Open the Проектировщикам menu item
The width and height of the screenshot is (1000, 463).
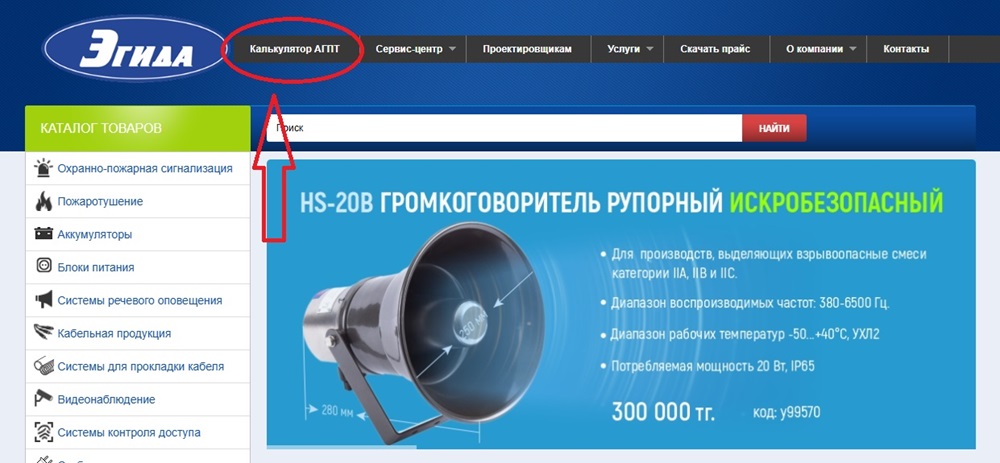(527, 49)
